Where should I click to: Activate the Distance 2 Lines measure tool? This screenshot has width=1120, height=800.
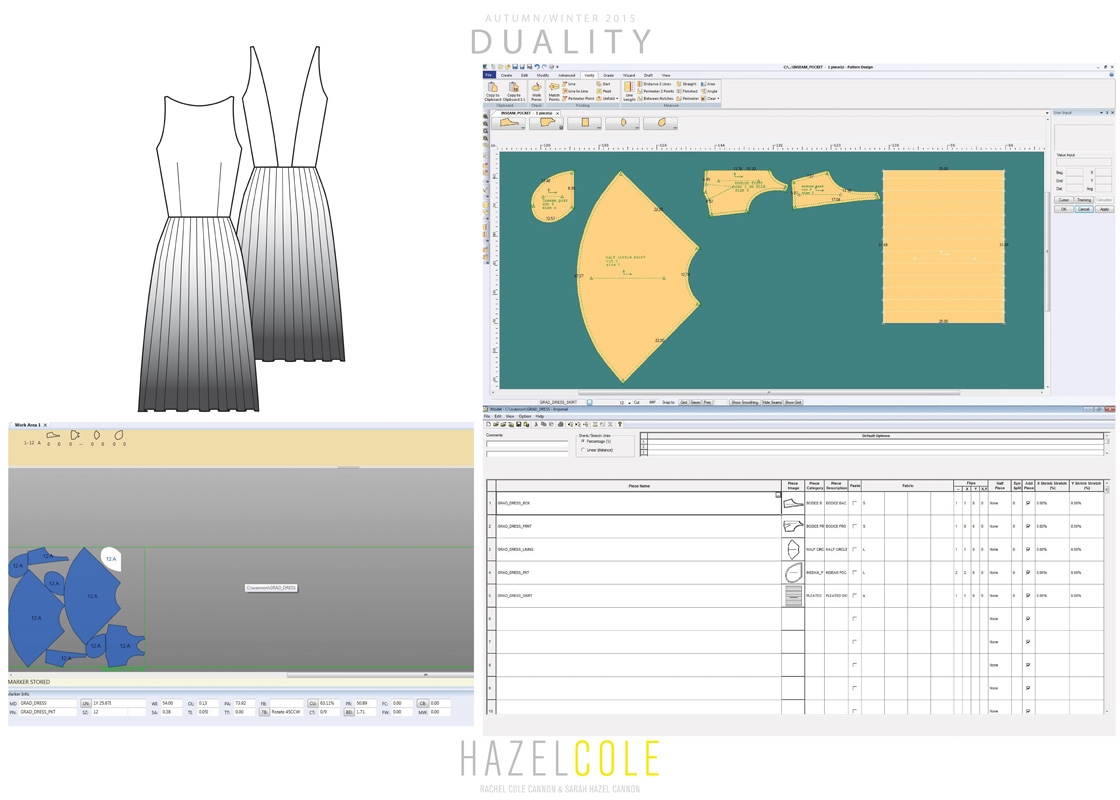[654, 84]
